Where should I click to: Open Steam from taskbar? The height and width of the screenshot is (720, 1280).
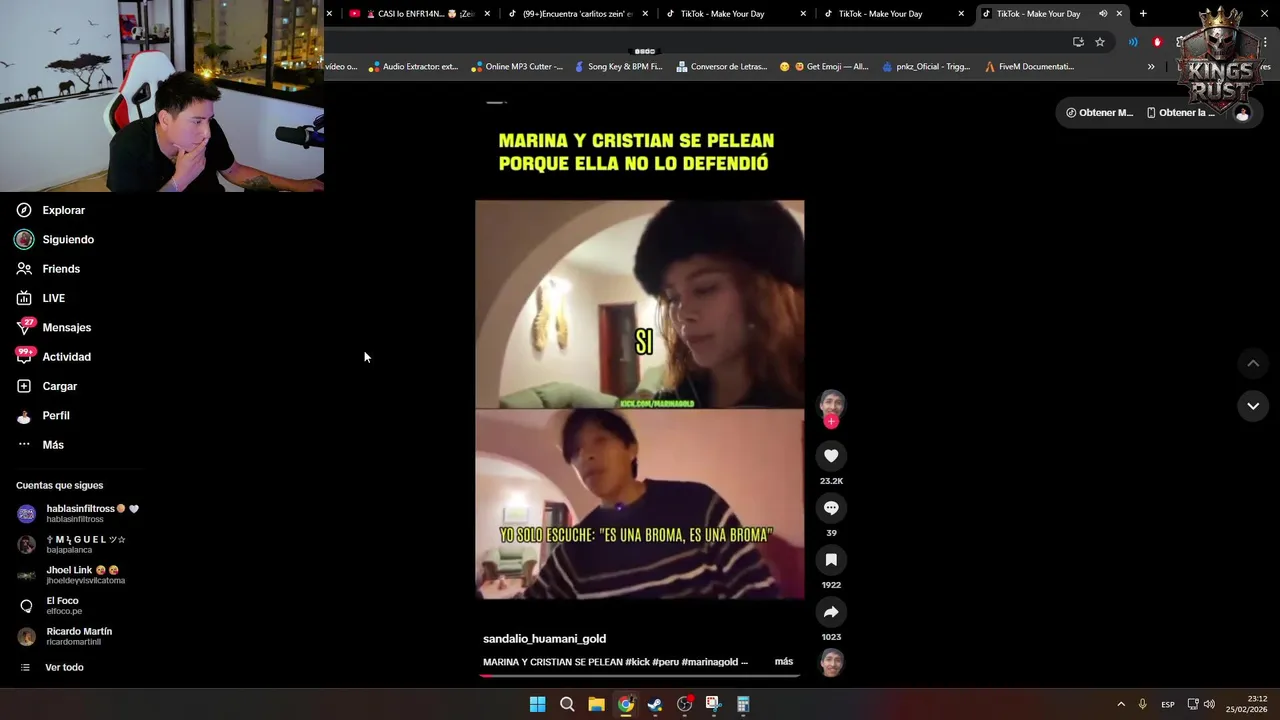655,704
